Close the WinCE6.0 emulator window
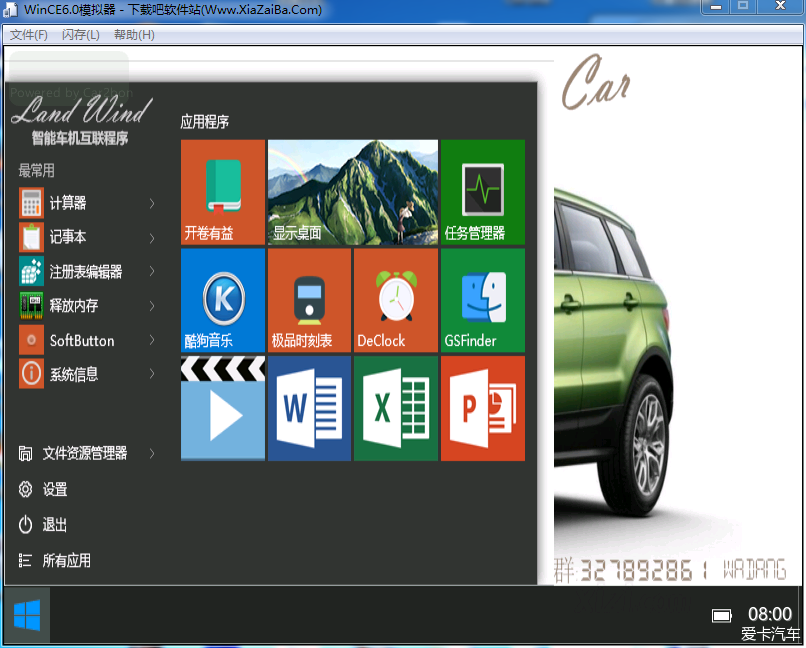Viewport: 806px width, 648px height. (x=780, y=6)
